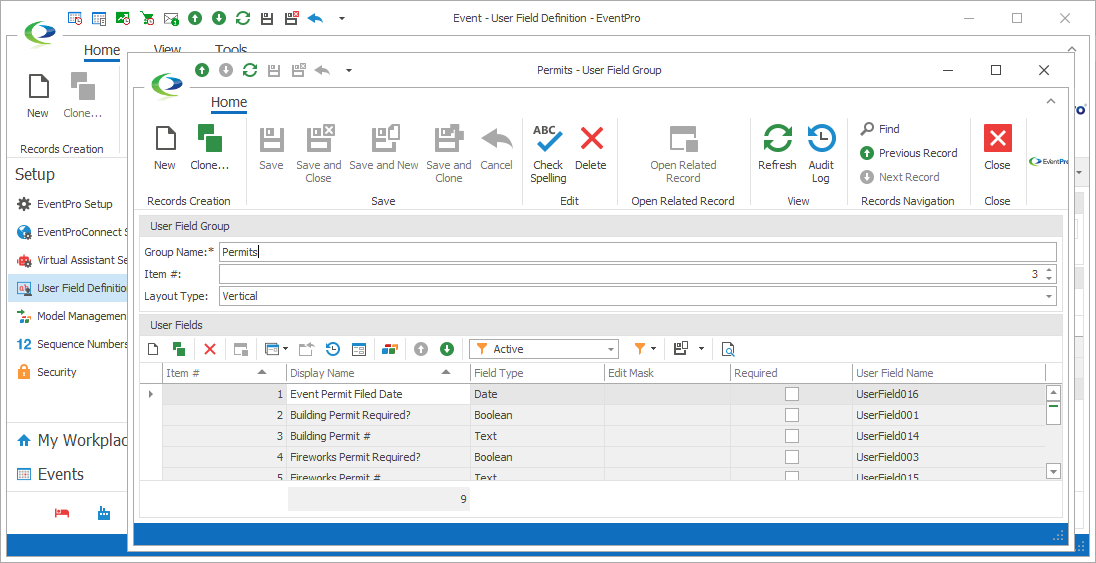The image size is (1096, 563).
Task: Sort by Display Name column header
Action: pyautogui.click(x=378, y=373)
